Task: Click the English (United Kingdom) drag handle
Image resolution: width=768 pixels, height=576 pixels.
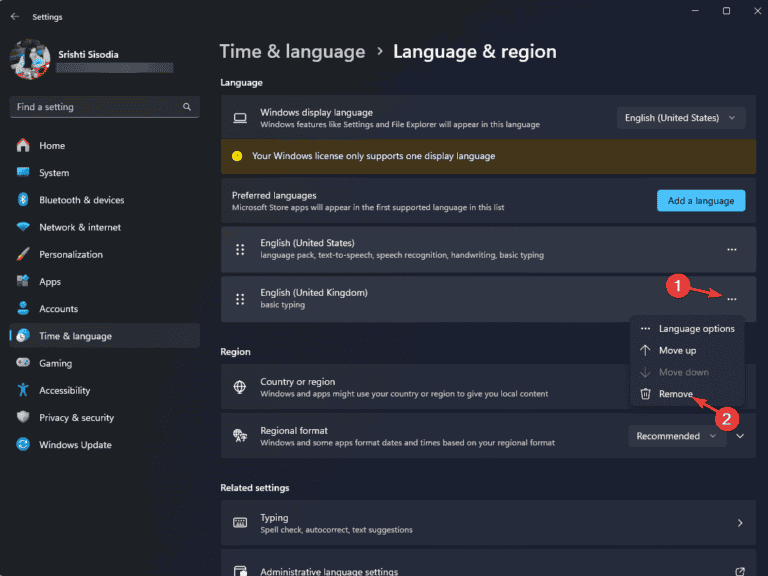Action: (x=240, y=299)
